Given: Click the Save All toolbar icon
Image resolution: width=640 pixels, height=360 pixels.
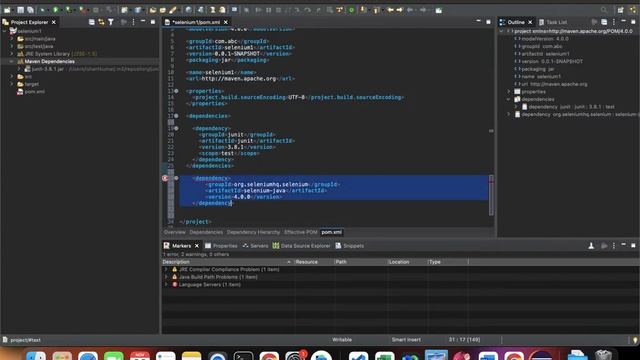Looking at the screenshot, I should pos(30,10).
